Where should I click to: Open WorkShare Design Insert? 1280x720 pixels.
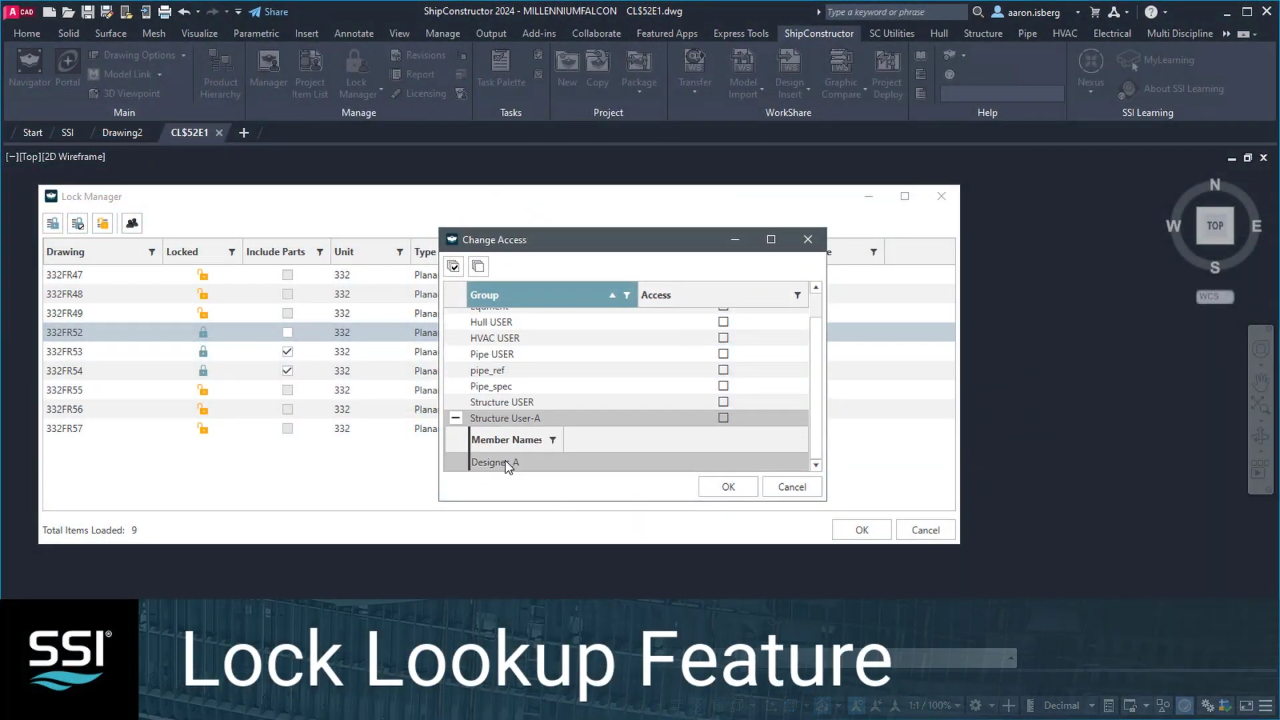point(789,75)
